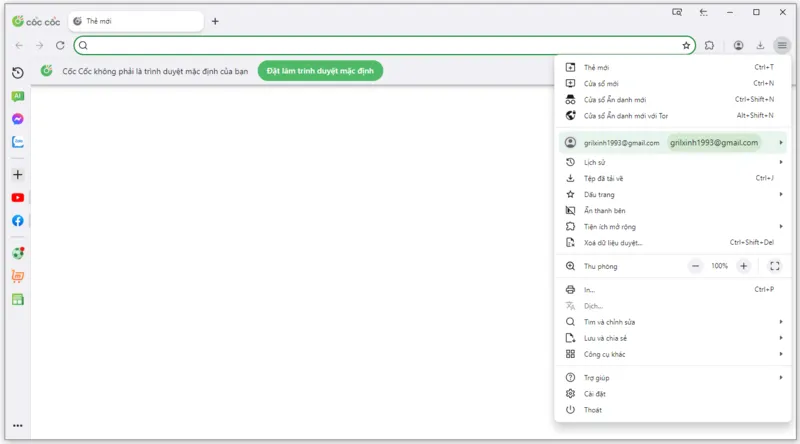Click the reload page button
800x444 pixels.
(x=60, y=45)
